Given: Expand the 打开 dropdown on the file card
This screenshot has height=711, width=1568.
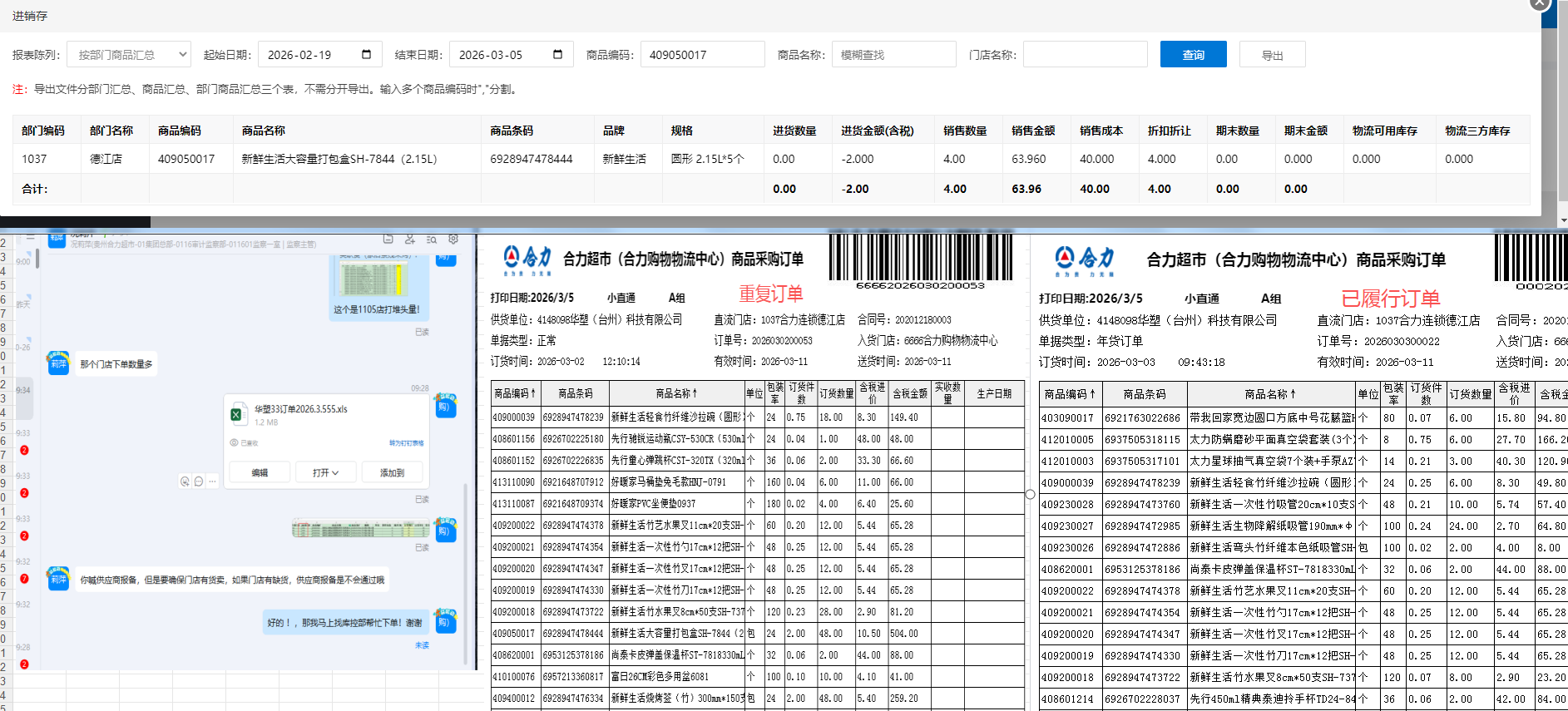Looking at the screenshot, I should coord(325,472).
